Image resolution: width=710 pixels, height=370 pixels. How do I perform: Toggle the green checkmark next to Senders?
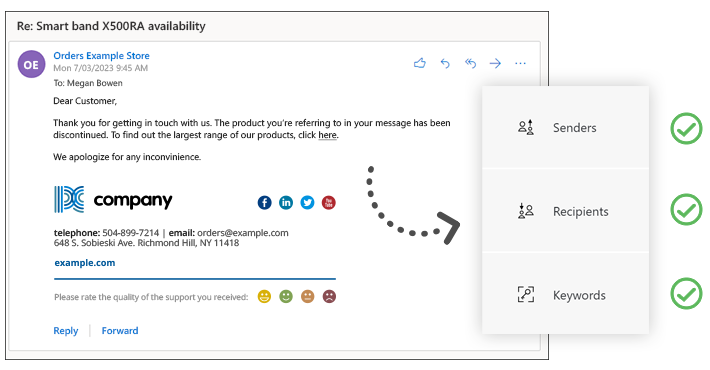click(686, 128)
